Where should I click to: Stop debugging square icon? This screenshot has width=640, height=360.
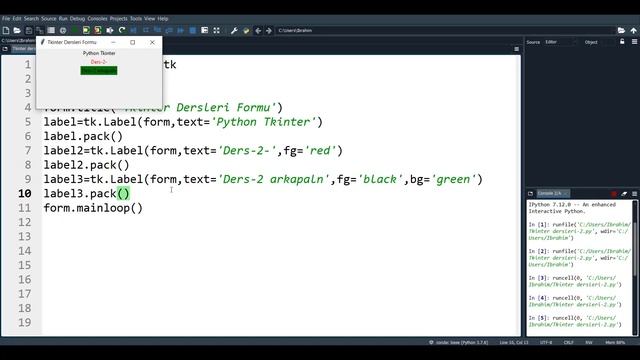(193, 31)
